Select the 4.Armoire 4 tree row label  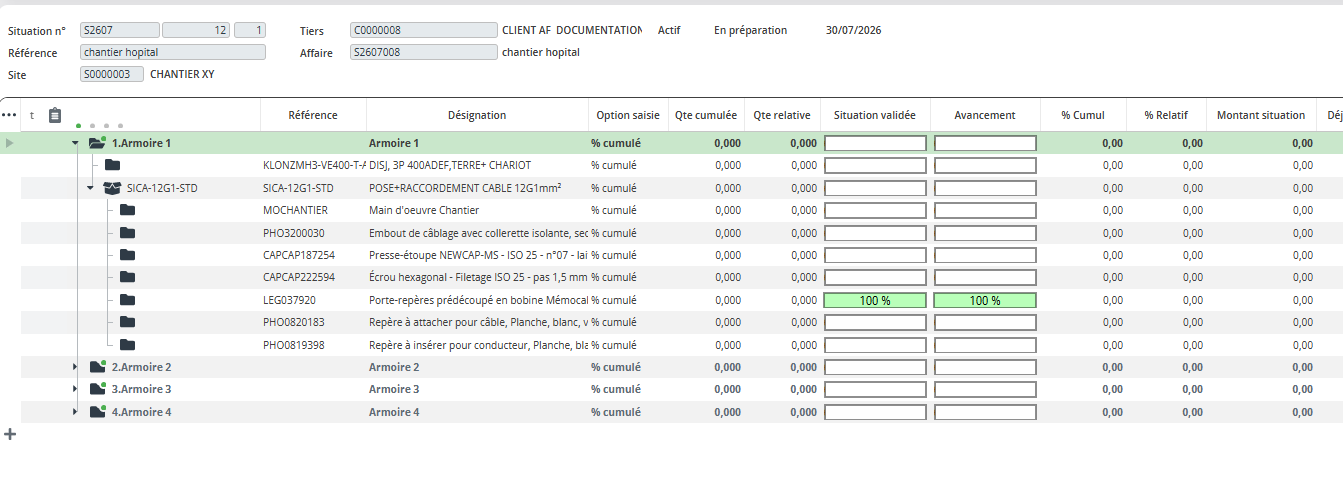[141, 412]
